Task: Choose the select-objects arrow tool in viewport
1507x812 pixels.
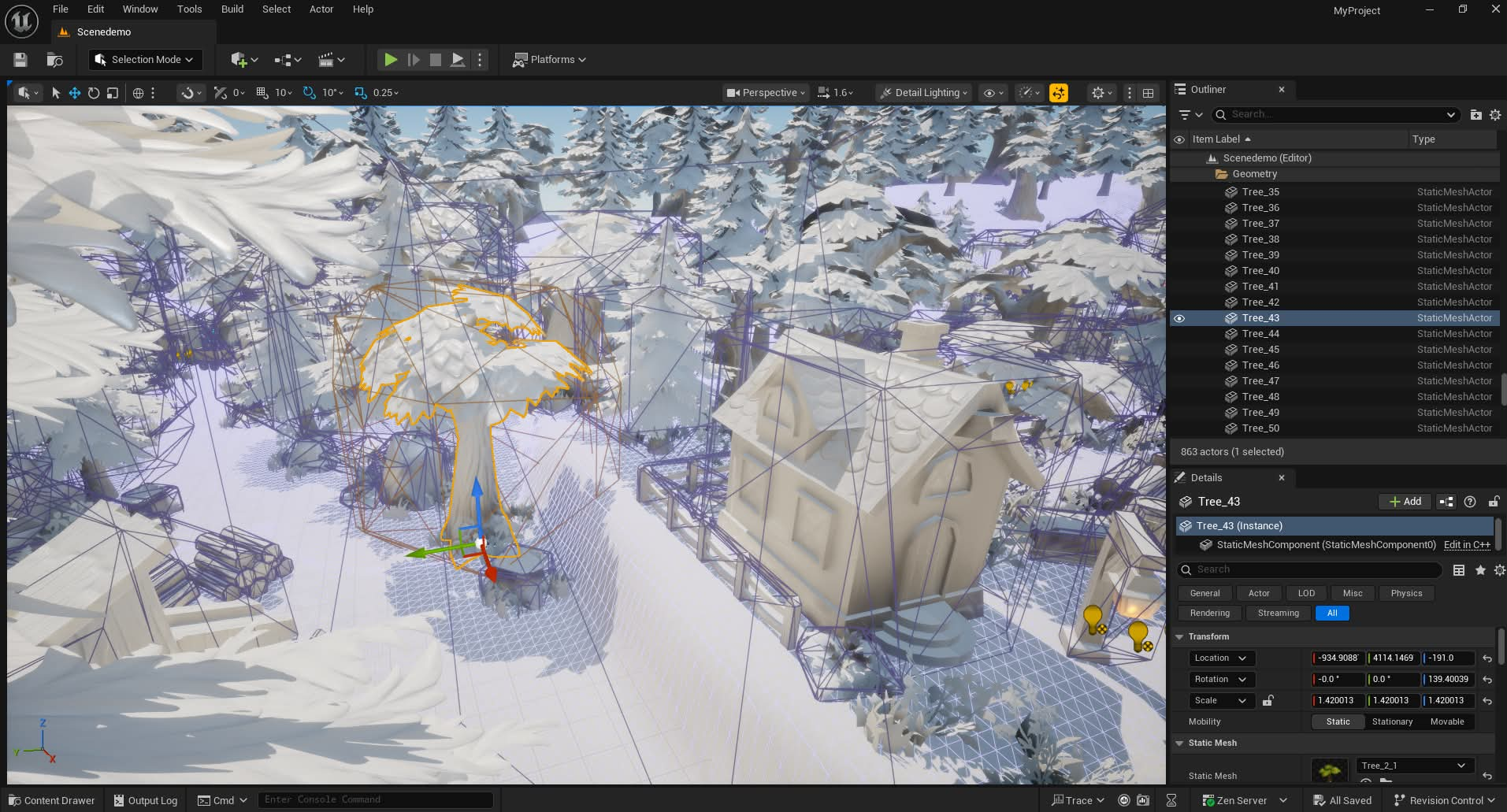Action: coord(56,93)
